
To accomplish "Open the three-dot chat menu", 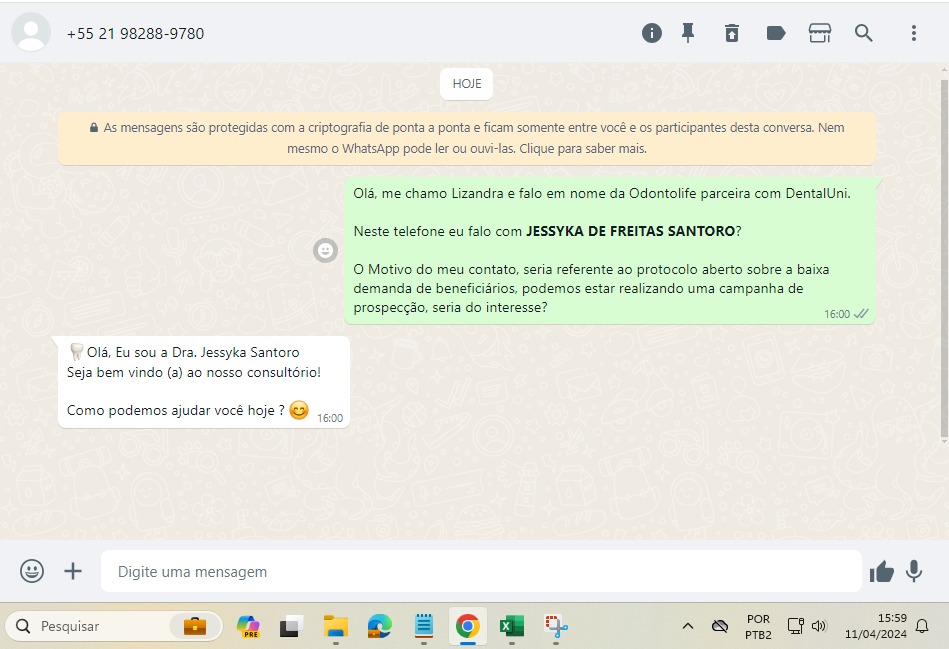I will pos(914,33).
